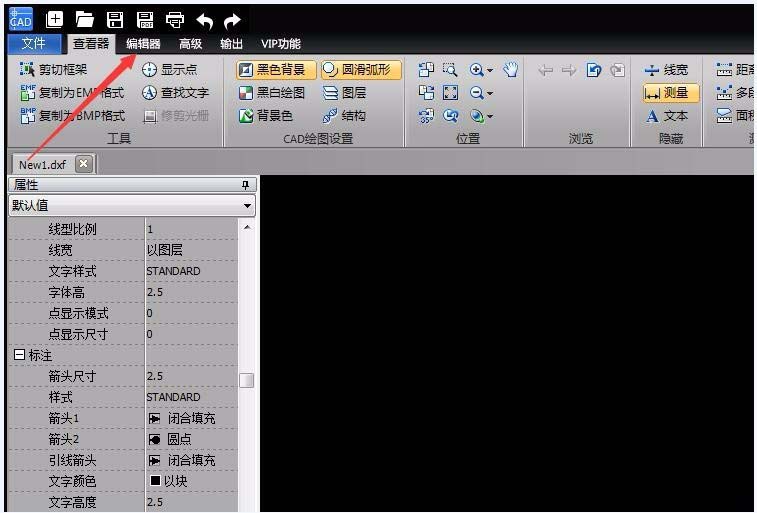757x513 pixels.
Task: Choose 复制为BMP格式 copy option
Action: 72,116
